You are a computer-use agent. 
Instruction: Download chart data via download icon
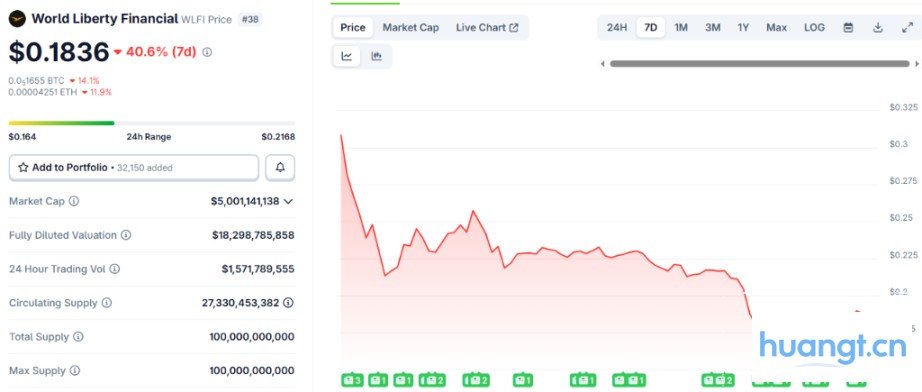coord(877,28)
